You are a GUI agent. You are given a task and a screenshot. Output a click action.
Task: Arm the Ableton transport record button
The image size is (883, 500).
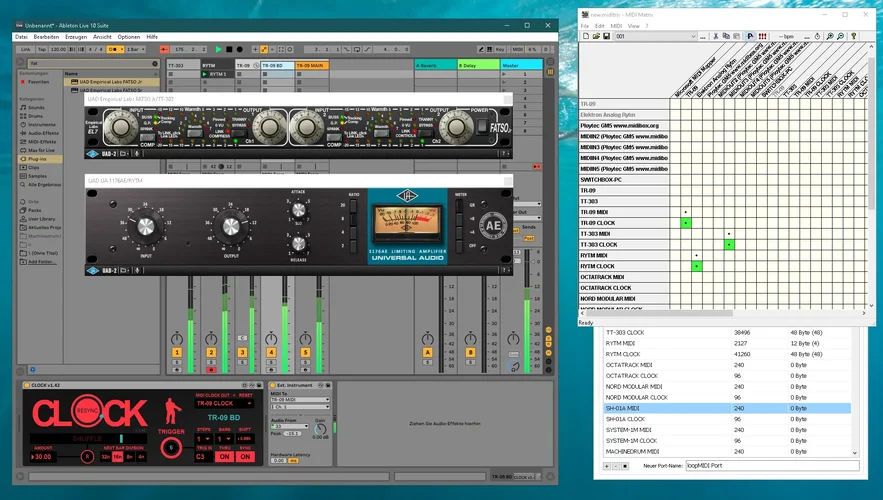coord(239,50)
